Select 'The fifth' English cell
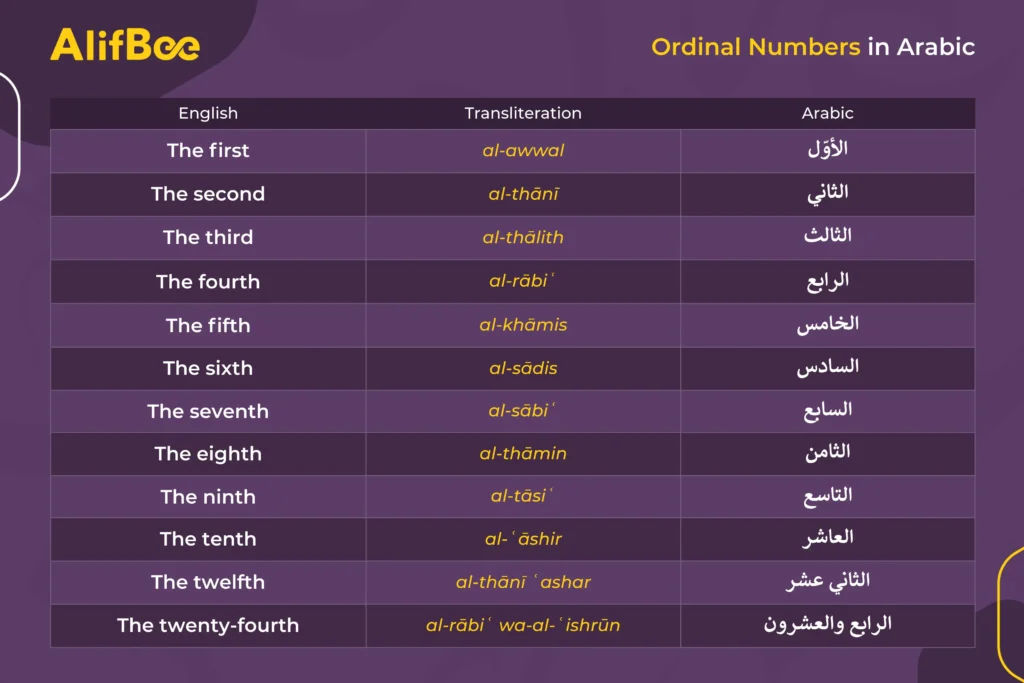The width and height of the screenshot is (1024, 683). (208, 325)
